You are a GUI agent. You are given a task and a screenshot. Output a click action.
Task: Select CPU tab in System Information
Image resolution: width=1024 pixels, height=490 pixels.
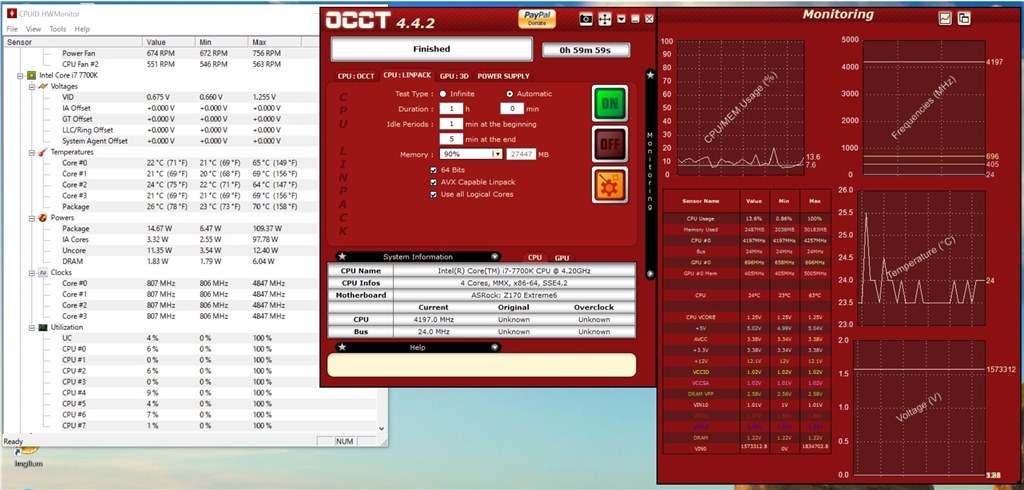[535, 257]
